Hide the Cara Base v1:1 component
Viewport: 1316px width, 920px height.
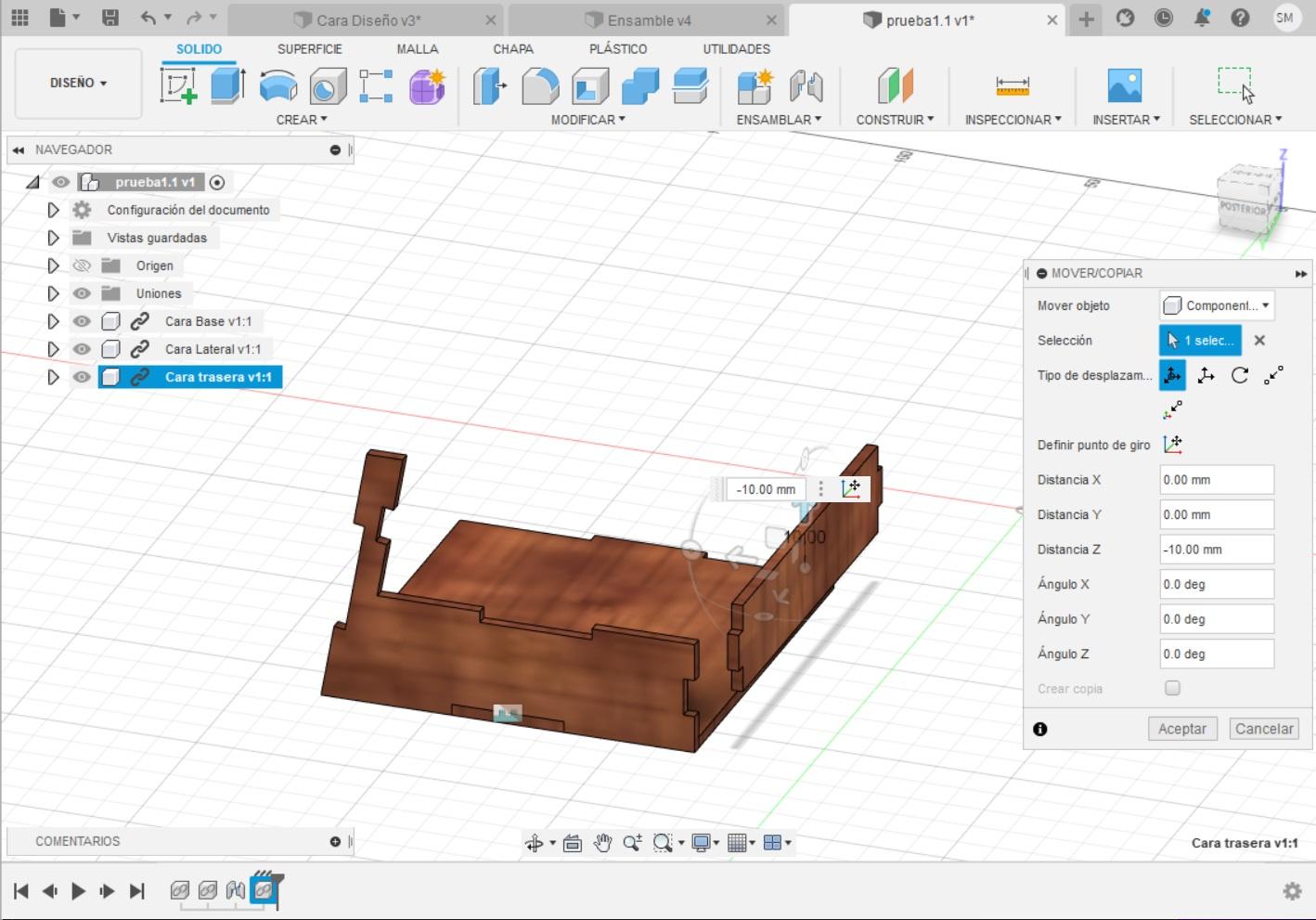point(83,321)
